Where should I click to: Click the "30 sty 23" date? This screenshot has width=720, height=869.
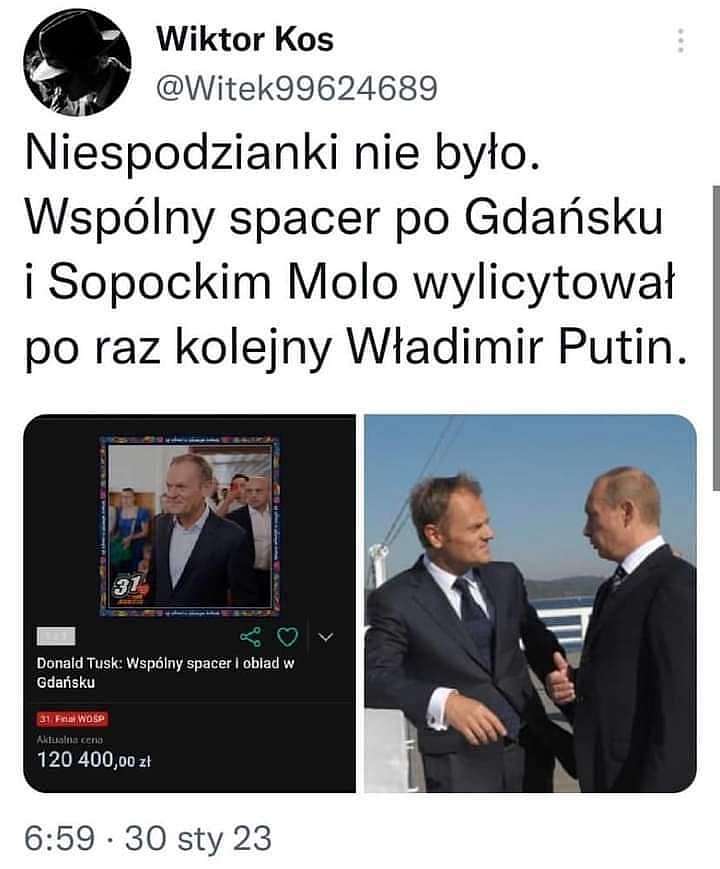coord(198,839)
